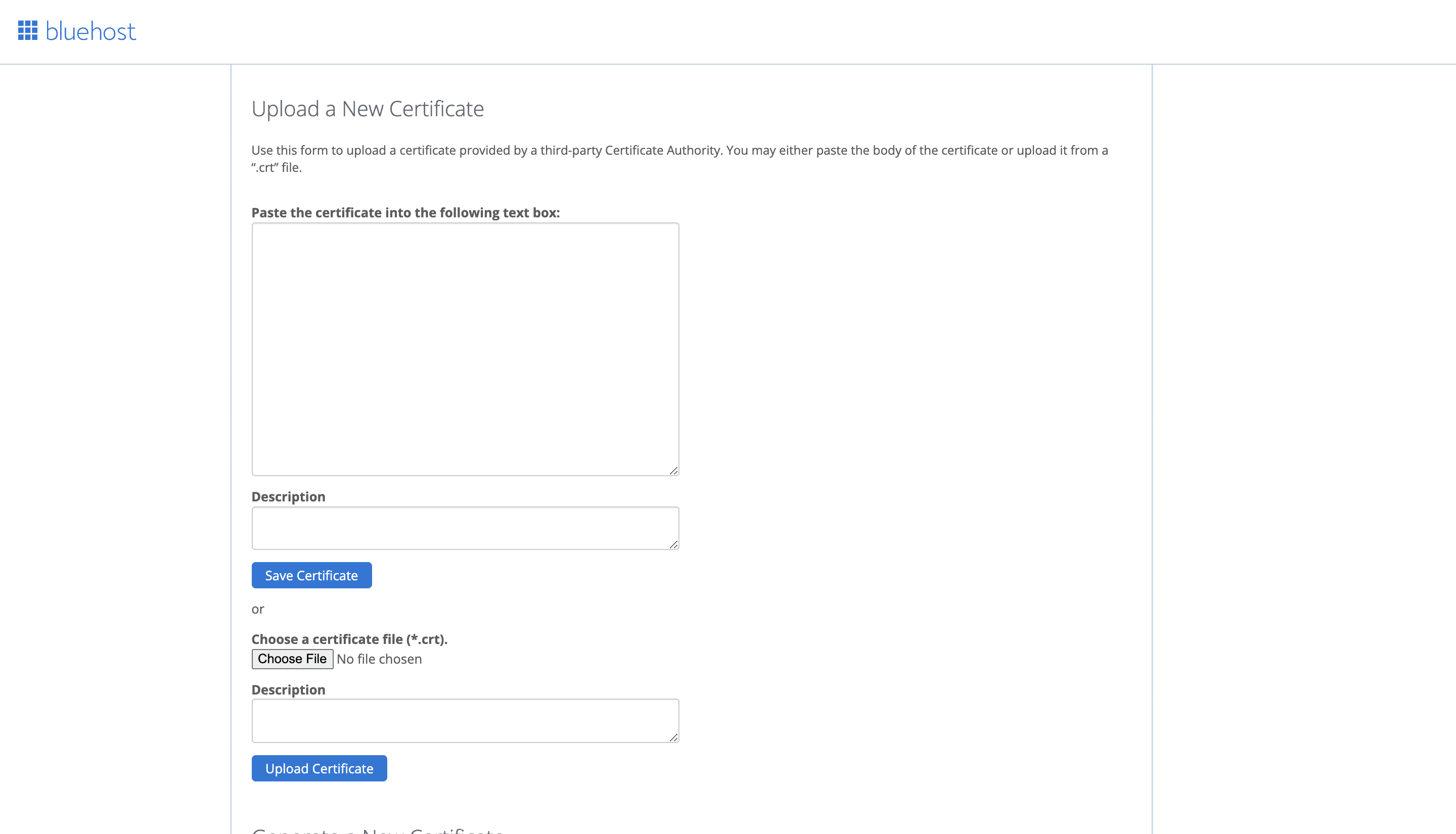The height and width of the screenshot is (834, 1456).
Task: Click the bluehost wordmark text
Action: click(x=90, y=31)
